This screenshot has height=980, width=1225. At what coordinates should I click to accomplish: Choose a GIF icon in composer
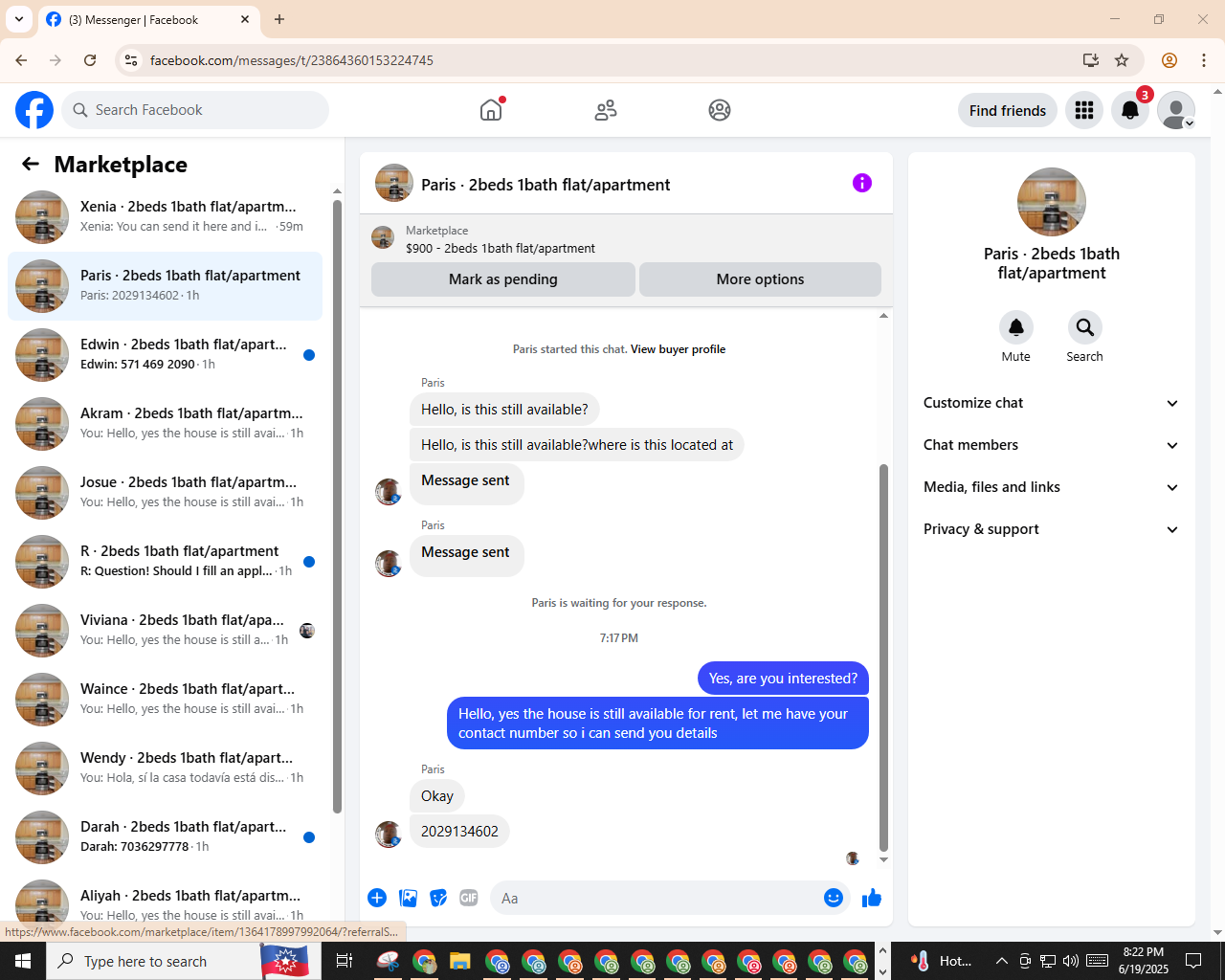[468, 898]
